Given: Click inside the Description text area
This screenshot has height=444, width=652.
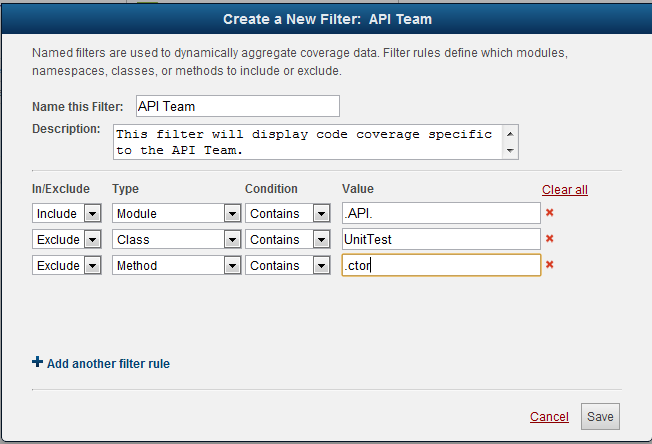Looking at the screenshot, I should (x=306, y=142).
